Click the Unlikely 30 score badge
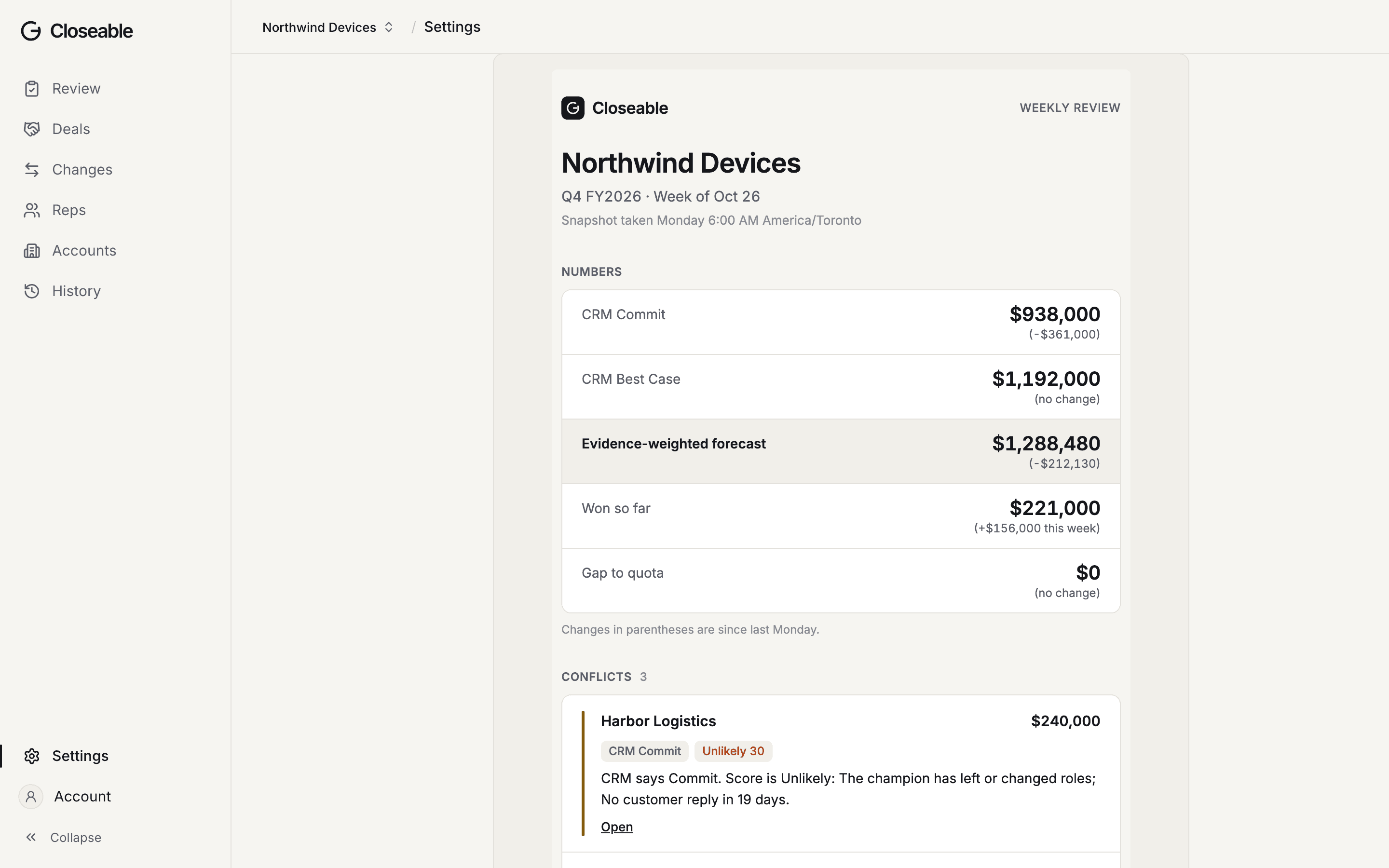Viewport: 1389px width, 868px height. pyautogui.click(x=733, y=751)
